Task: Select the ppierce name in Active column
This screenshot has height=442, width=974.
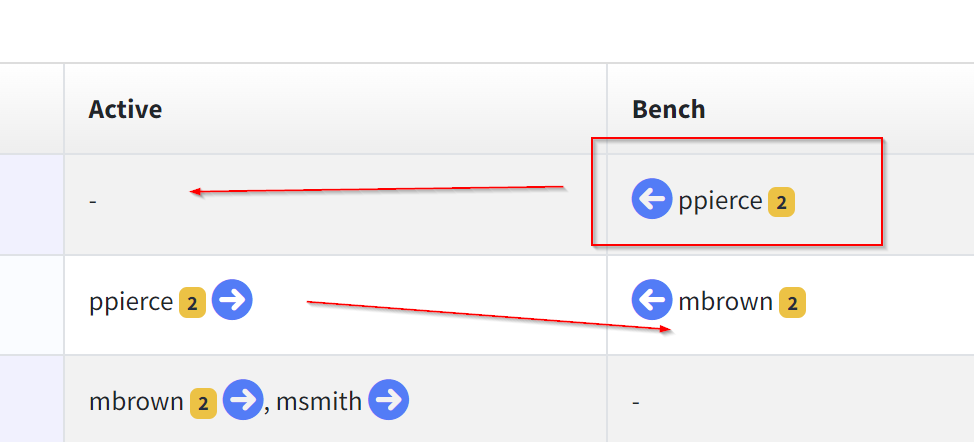Action: tap(131, 302)
